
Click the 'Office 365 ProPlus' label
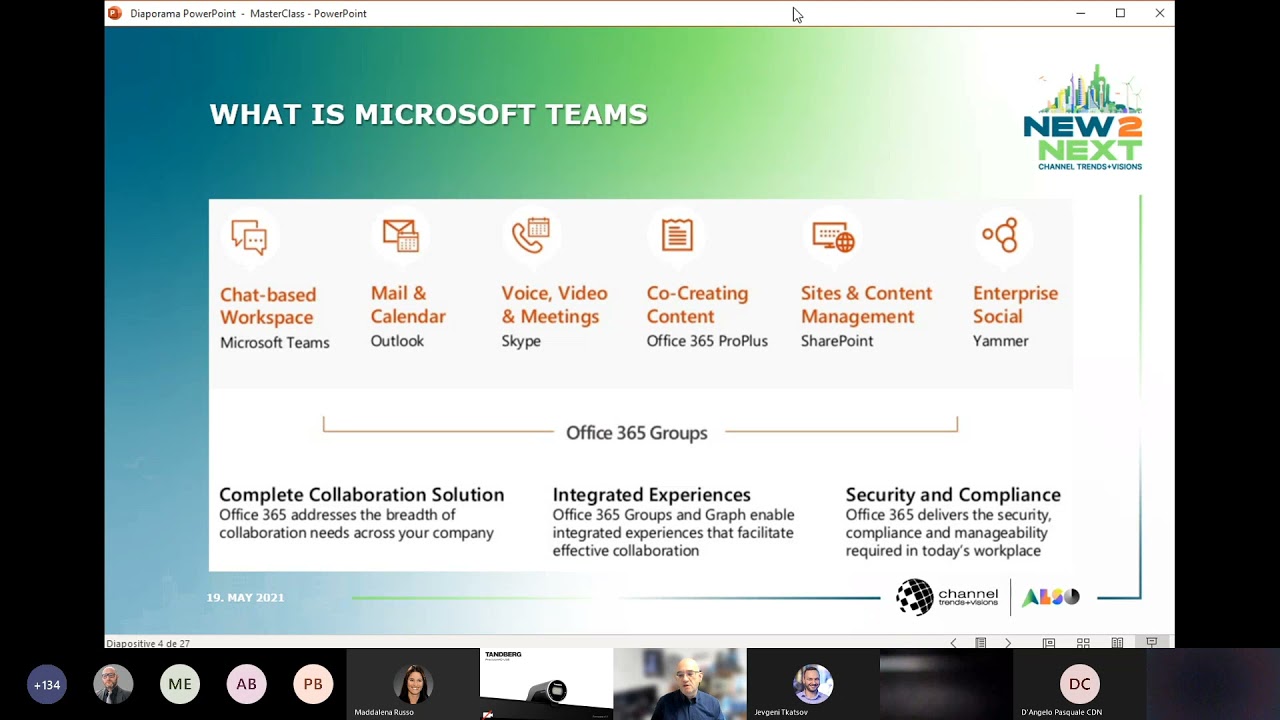707,341
